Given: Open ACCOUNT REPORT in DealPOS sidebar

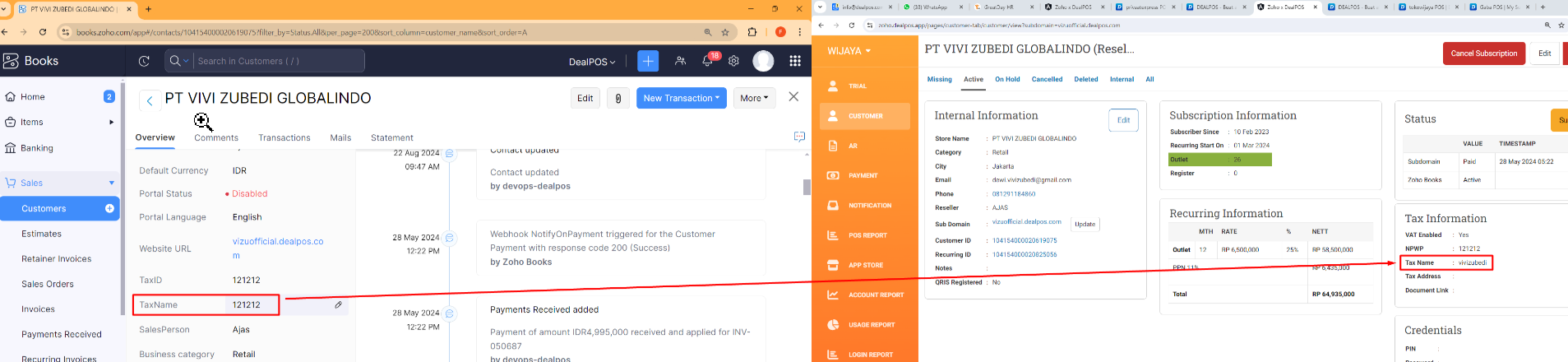Looking at the screenshot, I should pyautogui.click(x=876, y=295).
